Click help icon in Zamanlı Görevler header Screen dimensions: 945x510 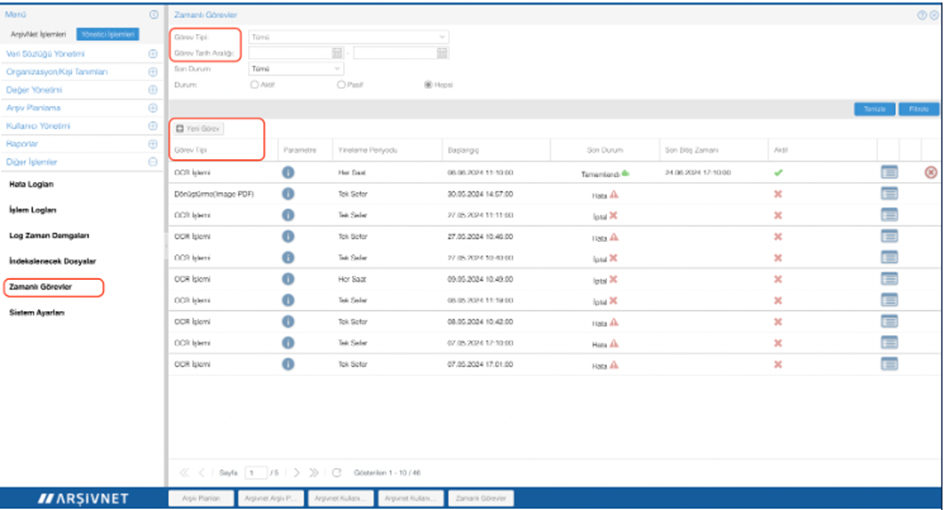(x=921, y=15)
